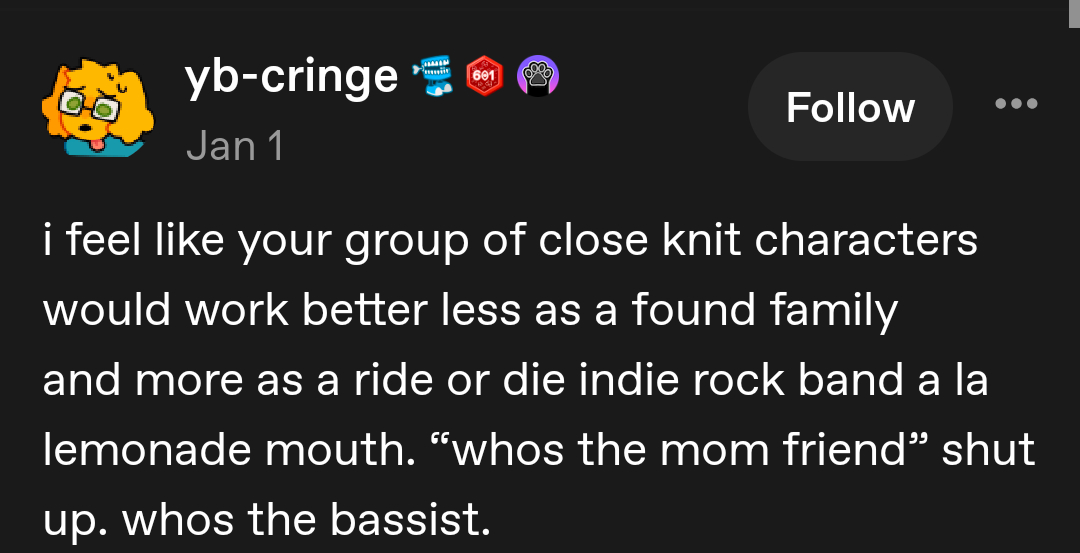This screenshot has width=1080, height=553.
Task: Click the scrollbar at the top right edge
Action: point(1073,10)
